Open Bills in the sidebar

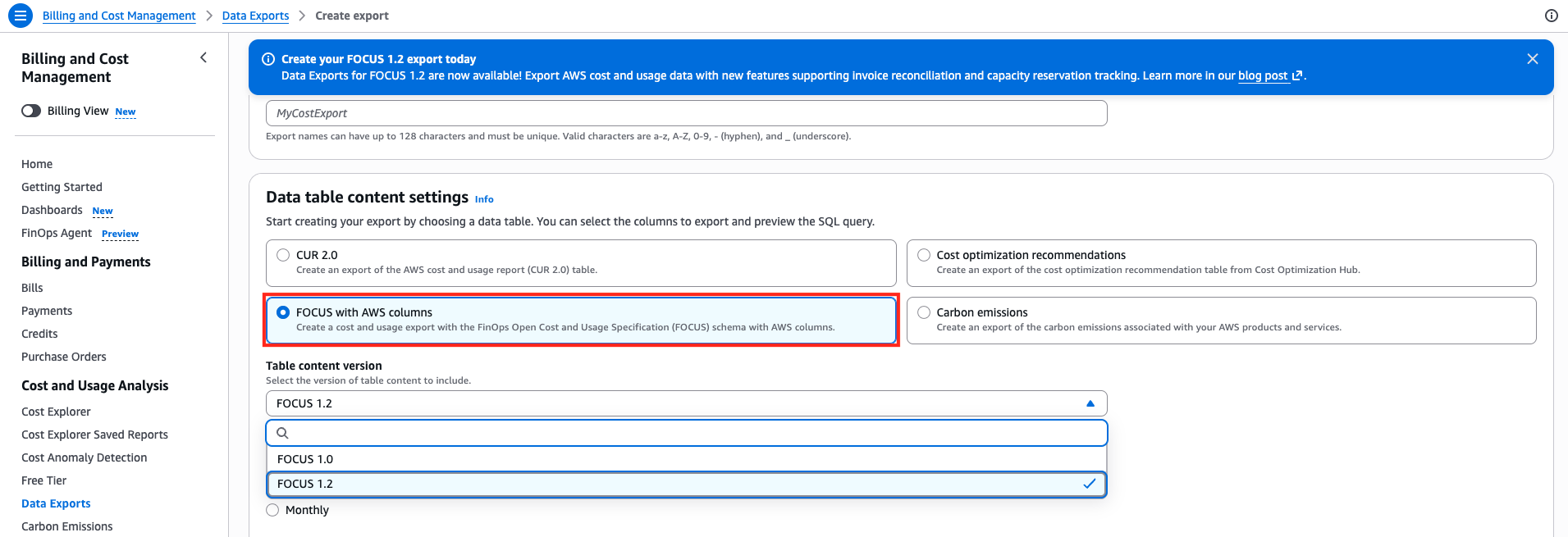pos(32,288)
